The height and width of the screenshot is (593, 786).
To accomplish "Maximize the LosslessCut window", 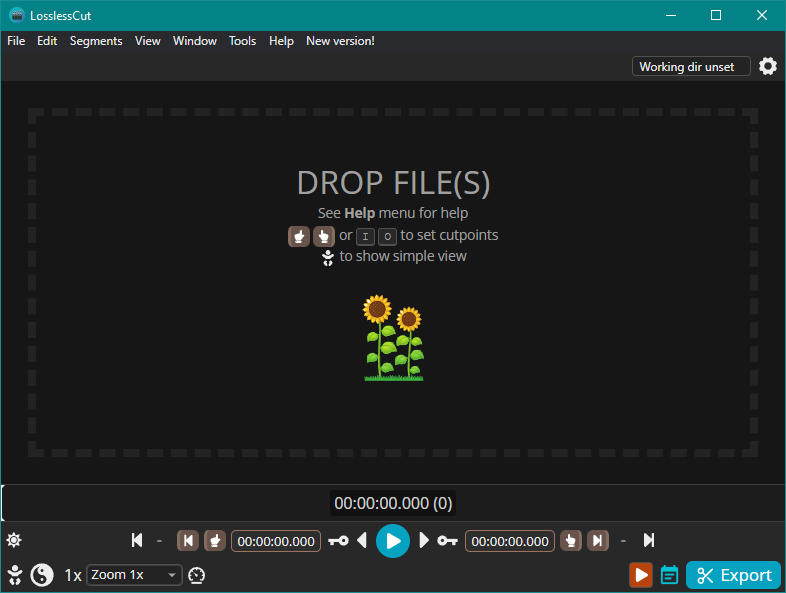I will pyautogui.click(x=716, y=15).
